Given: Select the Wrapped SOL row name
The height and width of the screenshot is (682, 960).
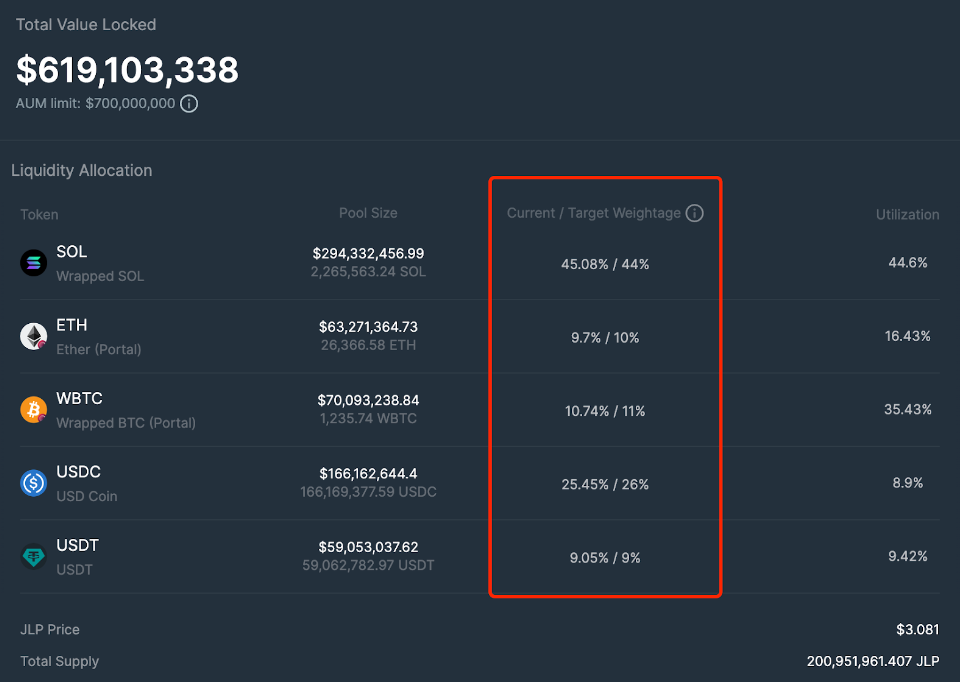Looking at the screenshot, I should (100, 276).
